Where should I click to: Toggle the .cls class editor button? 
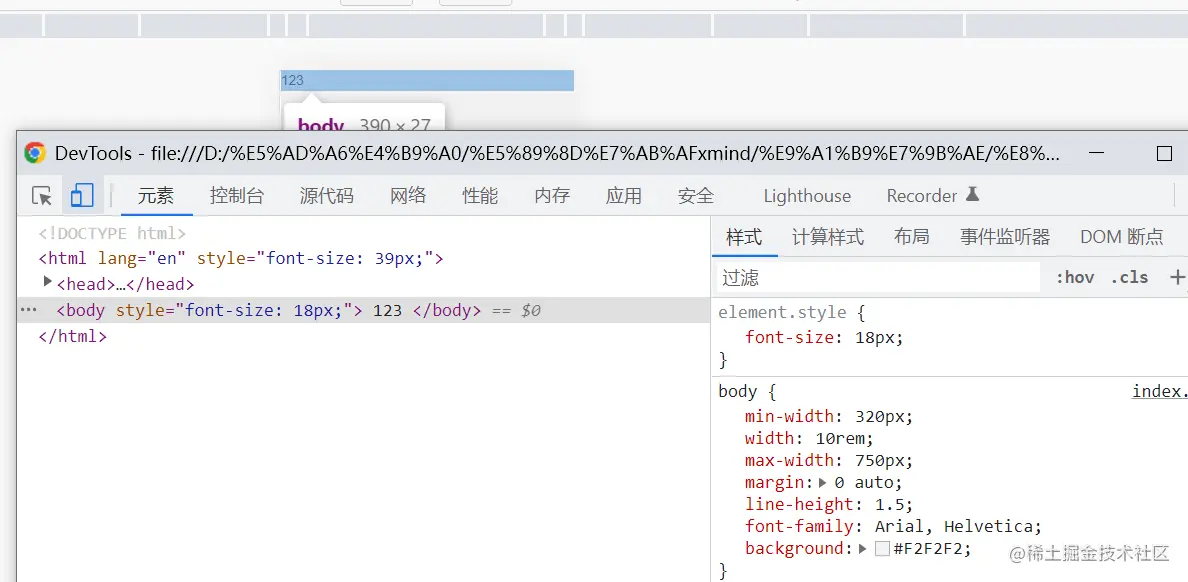1130,277
